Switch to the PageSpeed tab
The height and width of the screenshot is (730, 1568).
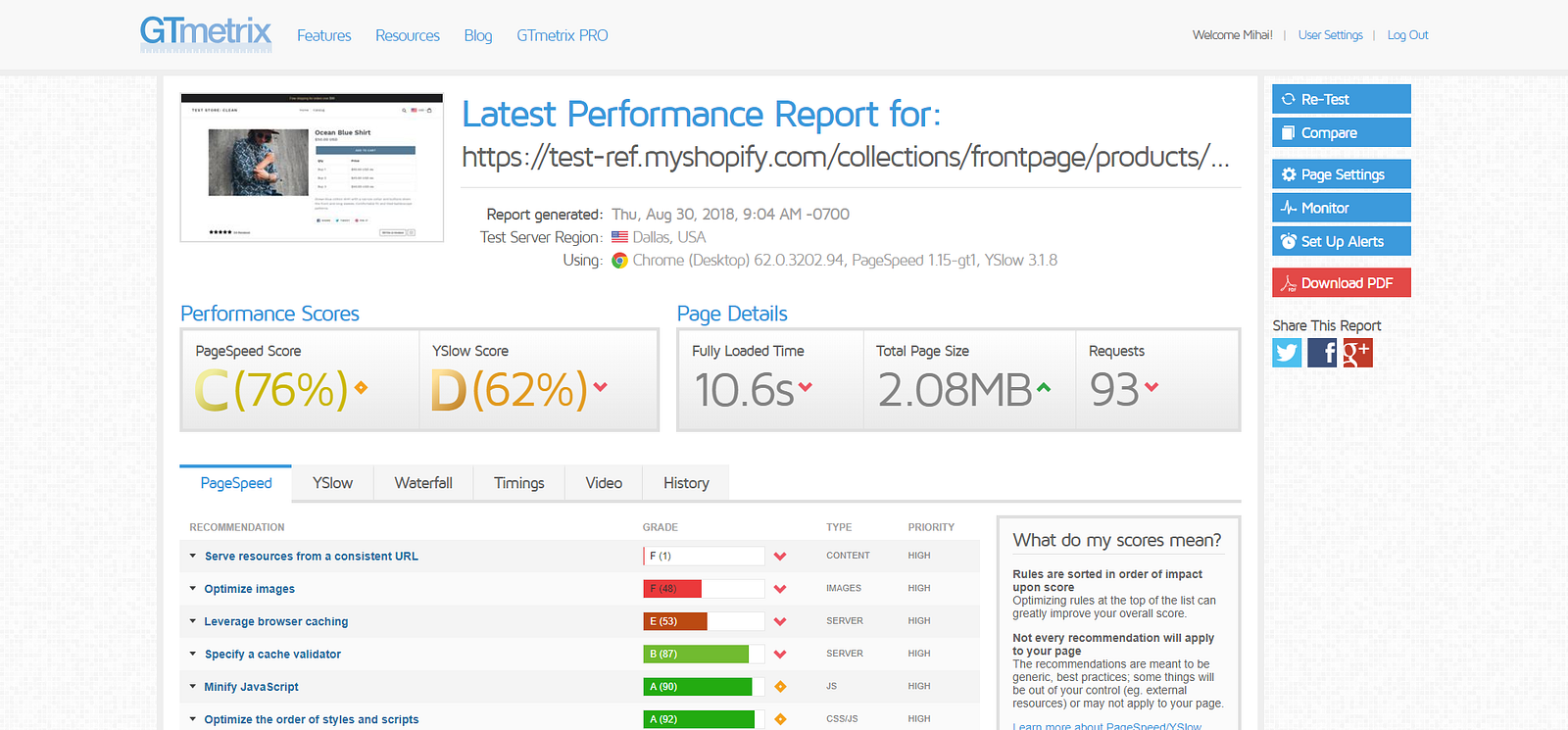(236, 483)
